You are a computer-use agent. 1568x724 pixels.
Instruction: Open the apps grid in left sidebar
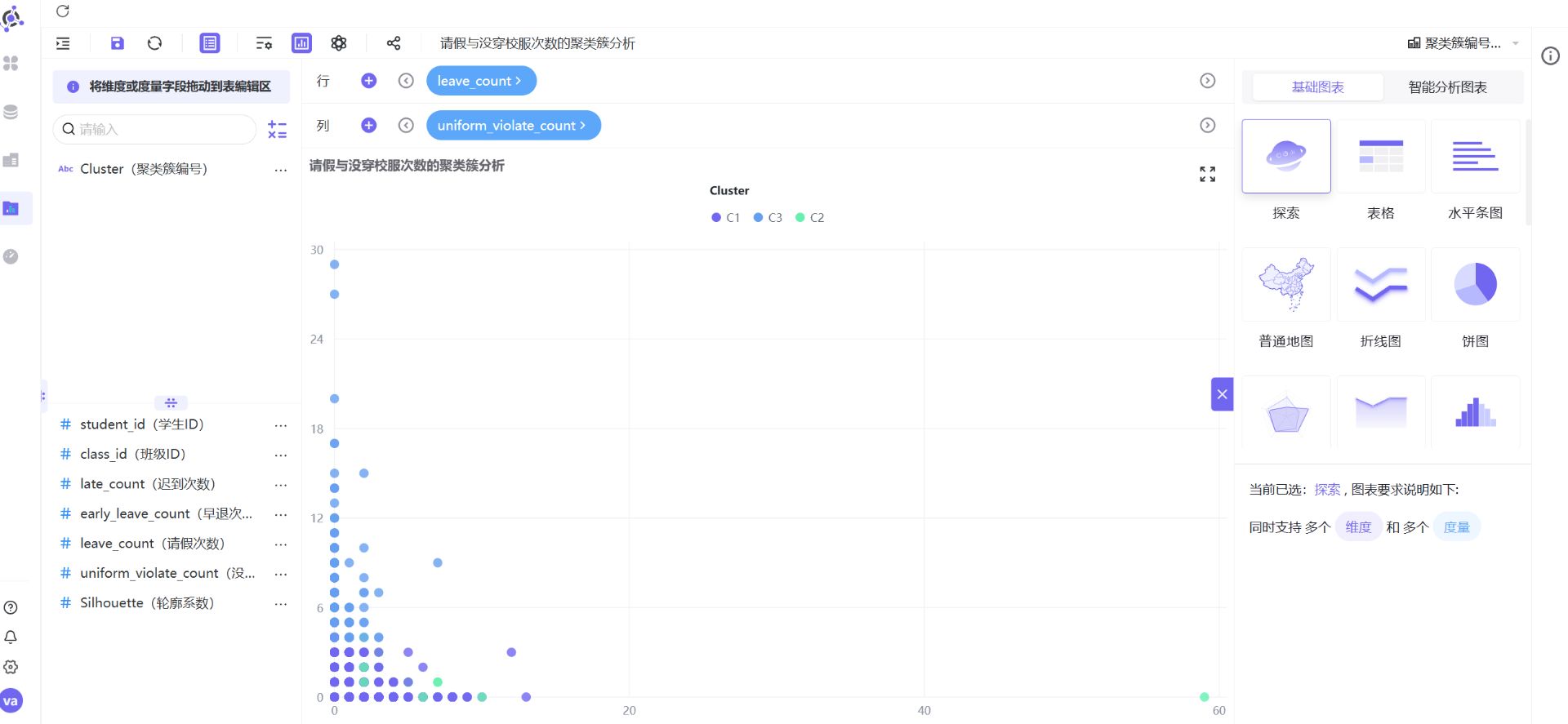tap(11, 63)
